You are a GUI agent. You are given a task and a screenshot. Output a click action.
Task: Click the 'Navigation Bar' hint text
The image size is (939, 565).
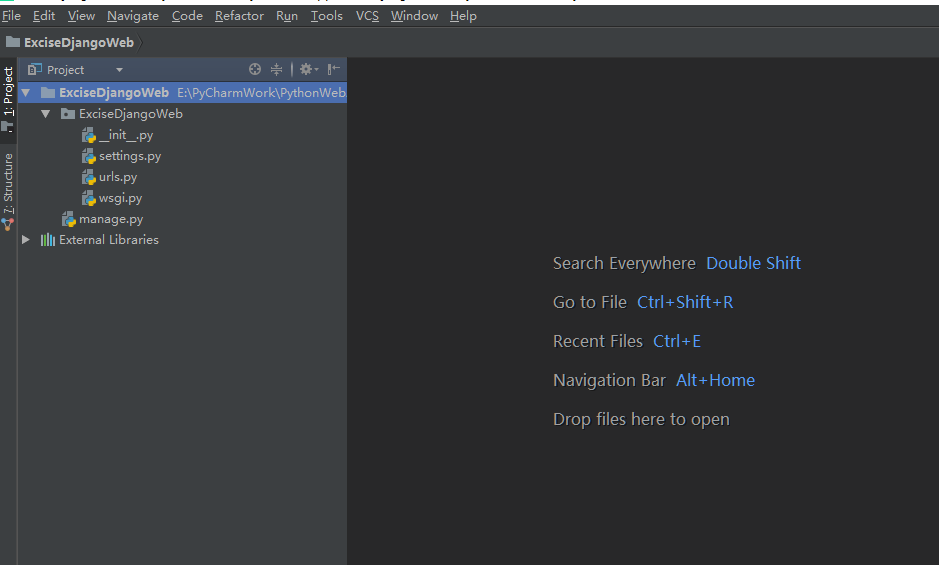point(609,380)
